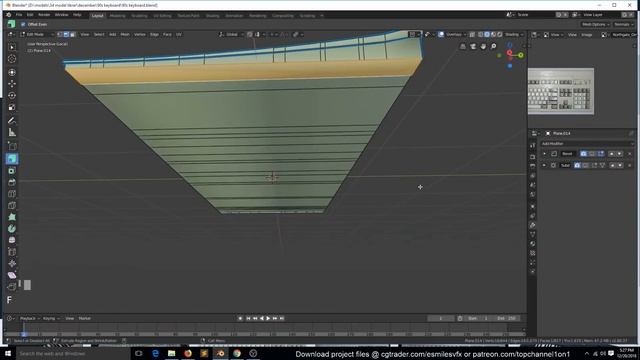The image size is (640, 360).
Task: Open the Render properties tab icon
Action: [533, 157]
